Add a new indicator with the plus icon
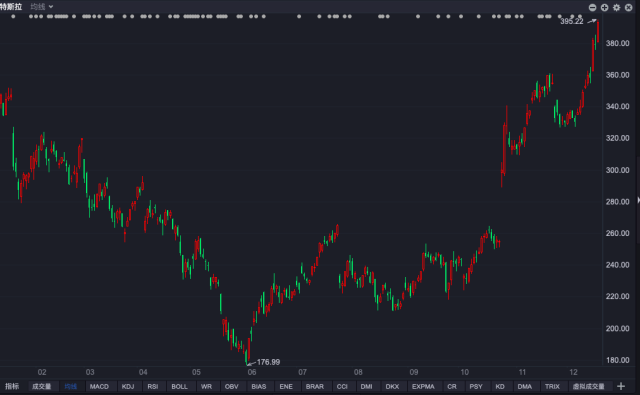The image size is (640, 395). click(621, 386)
